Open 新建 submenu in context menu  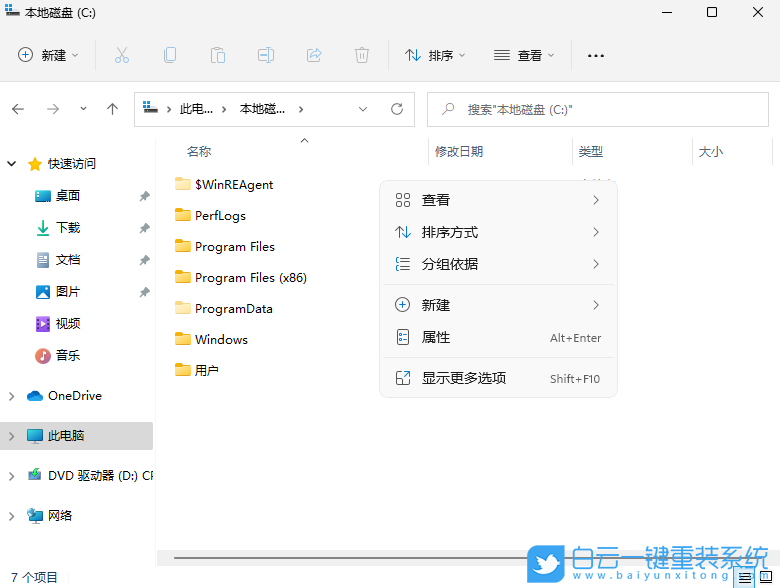point(498,305)
